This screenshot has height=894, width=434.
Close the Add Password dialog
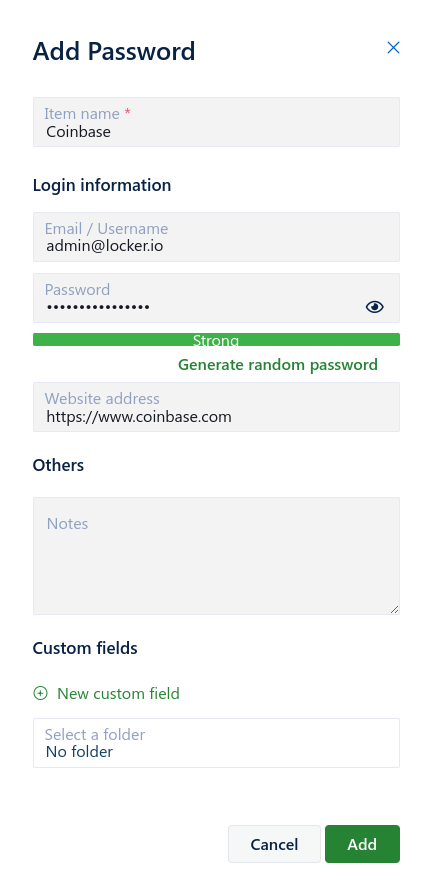click(393, 48)
